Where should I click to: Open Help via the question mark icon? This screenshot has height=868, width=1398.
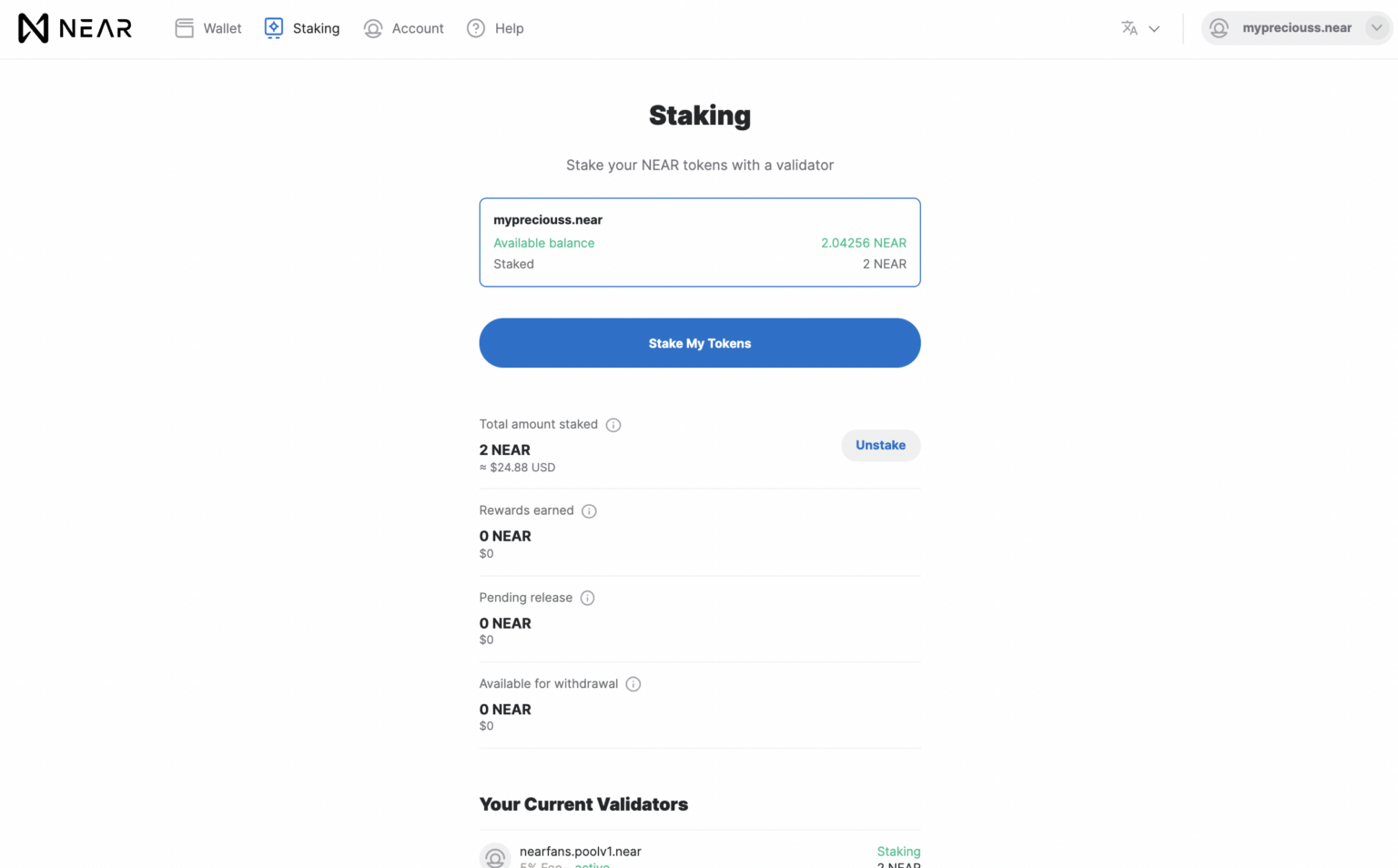point(474,28)
